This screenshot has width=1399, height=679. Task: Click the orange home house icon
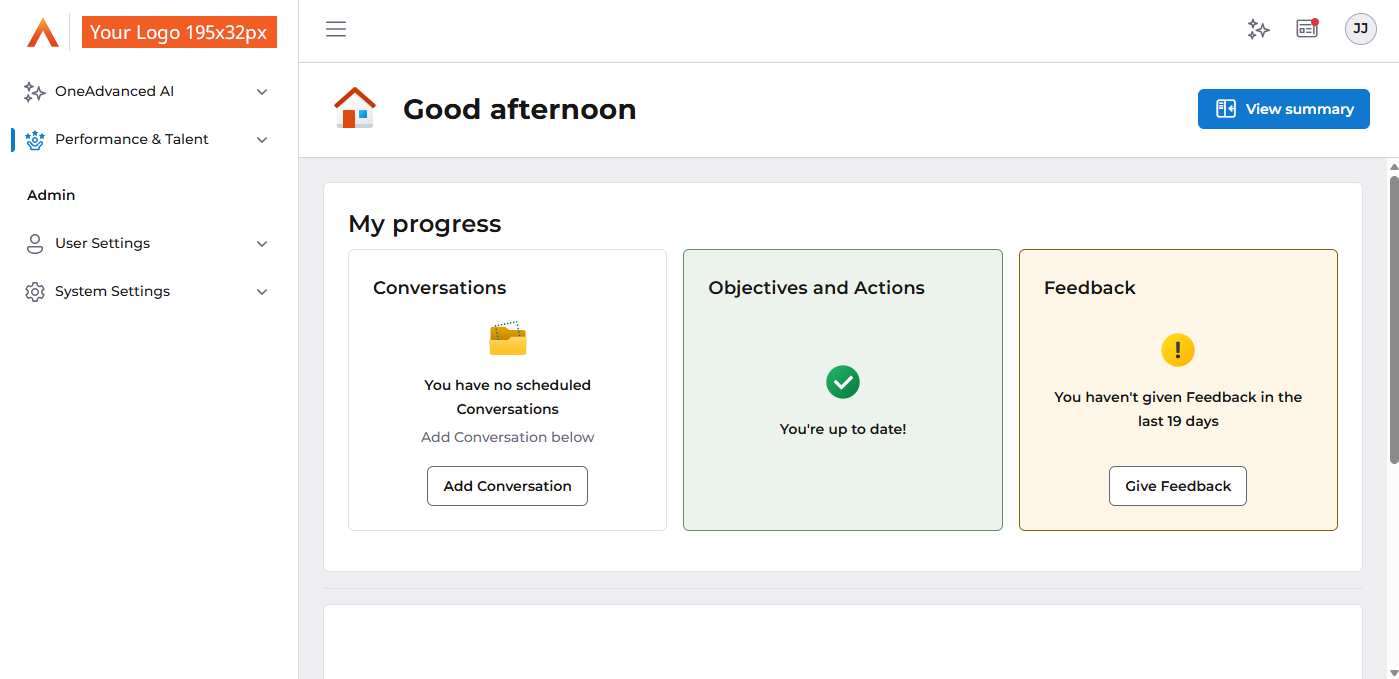click(354, 108)
